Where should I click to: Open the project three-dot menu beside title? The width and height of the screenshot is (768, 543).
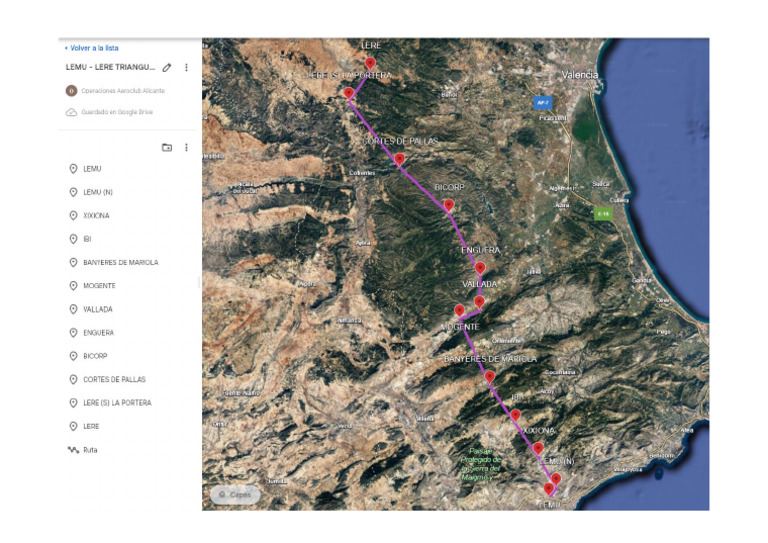186,68
